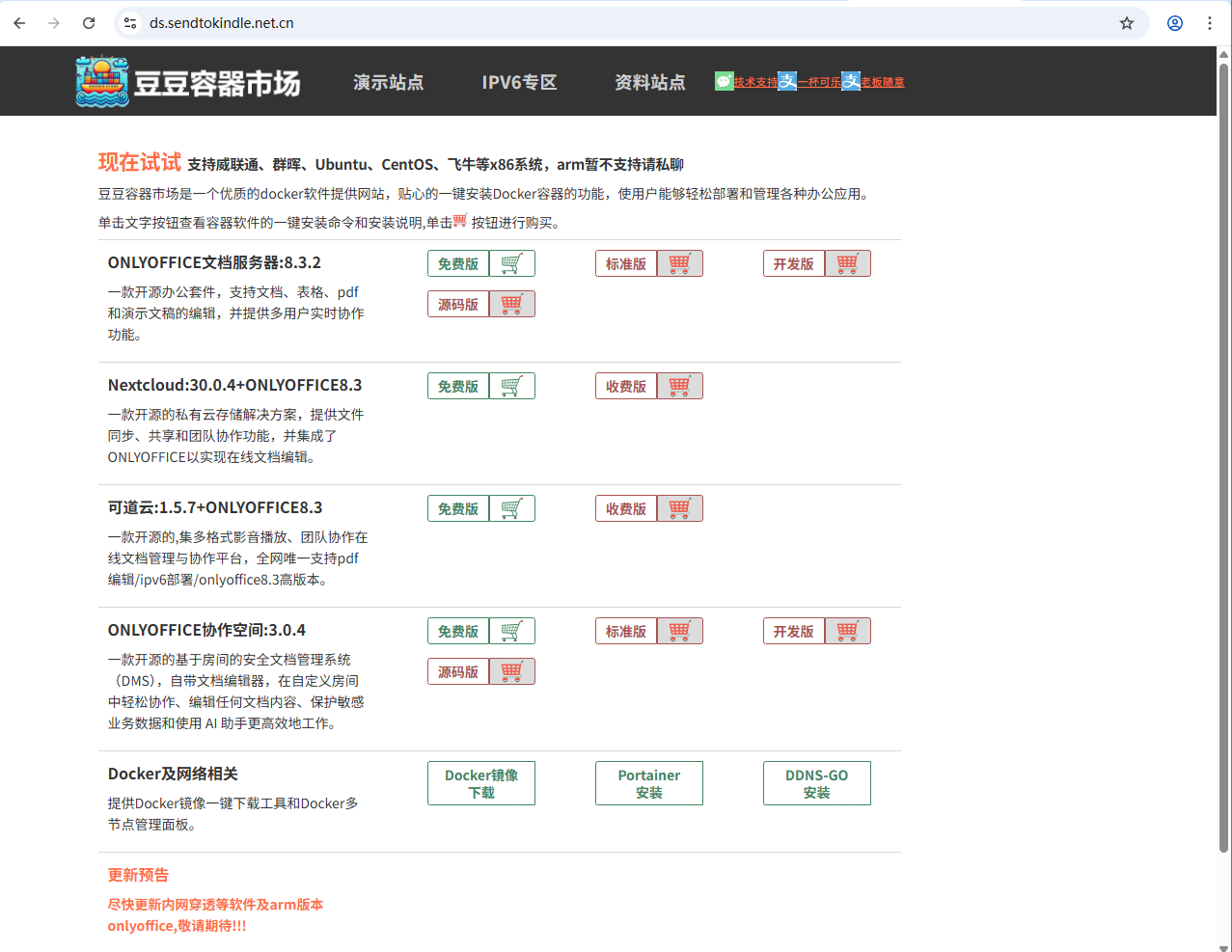Click the address bar URL ds.sendtokindle.net.cn
This screenshot has height=952, width=1232.
(222, 23)
